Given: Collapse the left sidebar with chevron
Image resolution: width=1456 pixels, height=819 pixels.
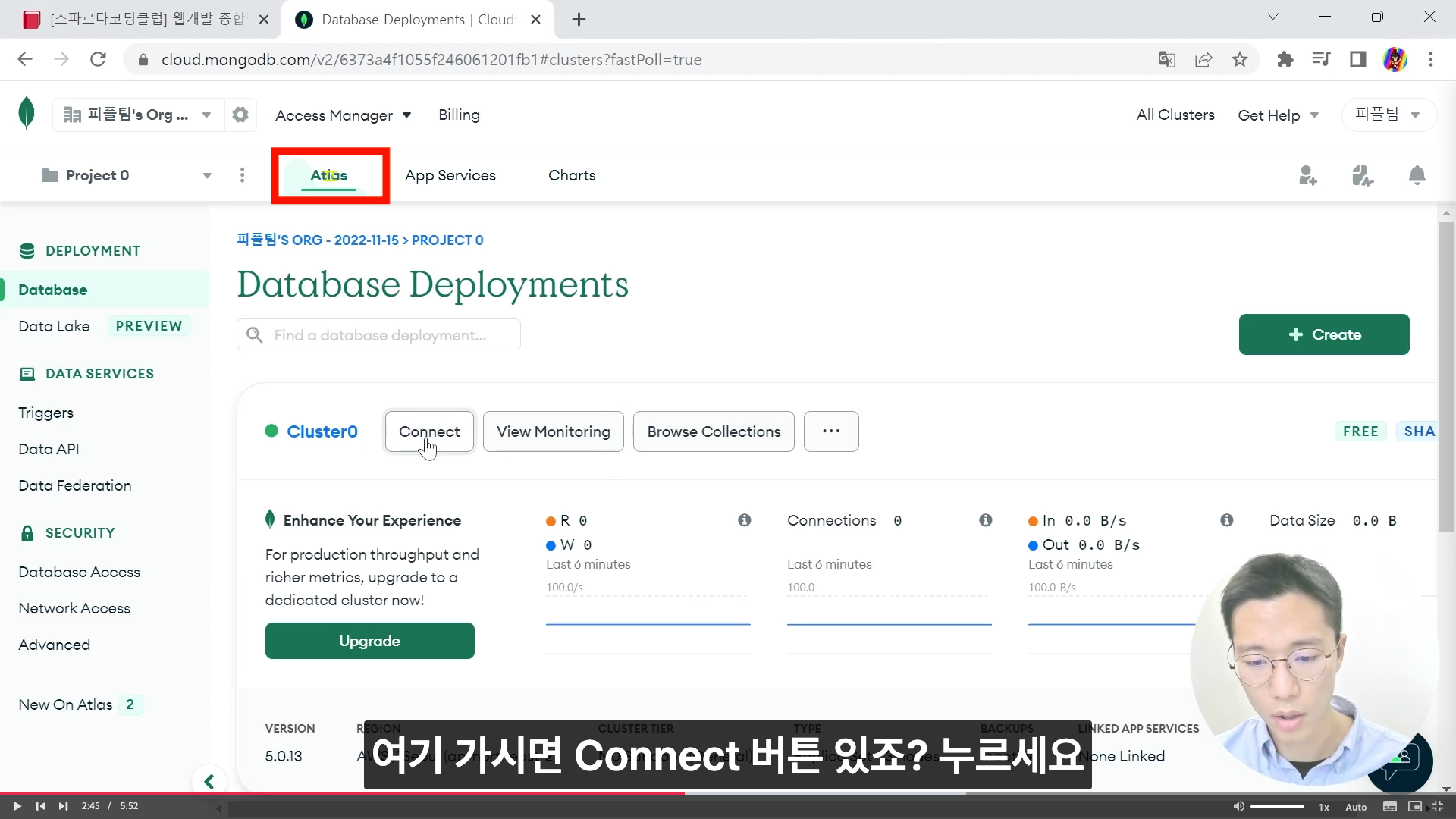Looking at the screenshot, I should 209,781.
